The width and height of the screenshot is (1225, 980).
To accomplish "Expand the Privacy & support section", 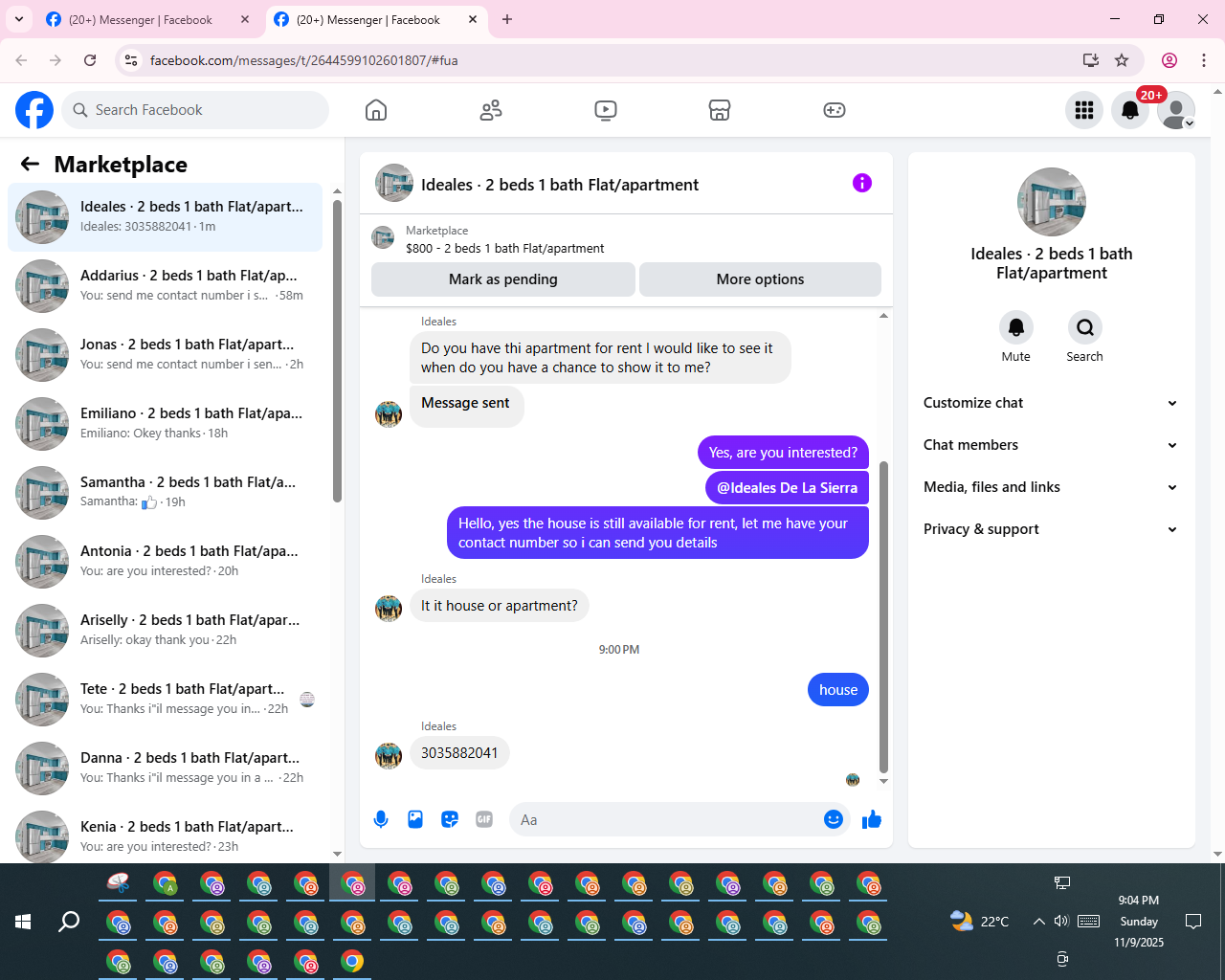I will point(1051,529).
